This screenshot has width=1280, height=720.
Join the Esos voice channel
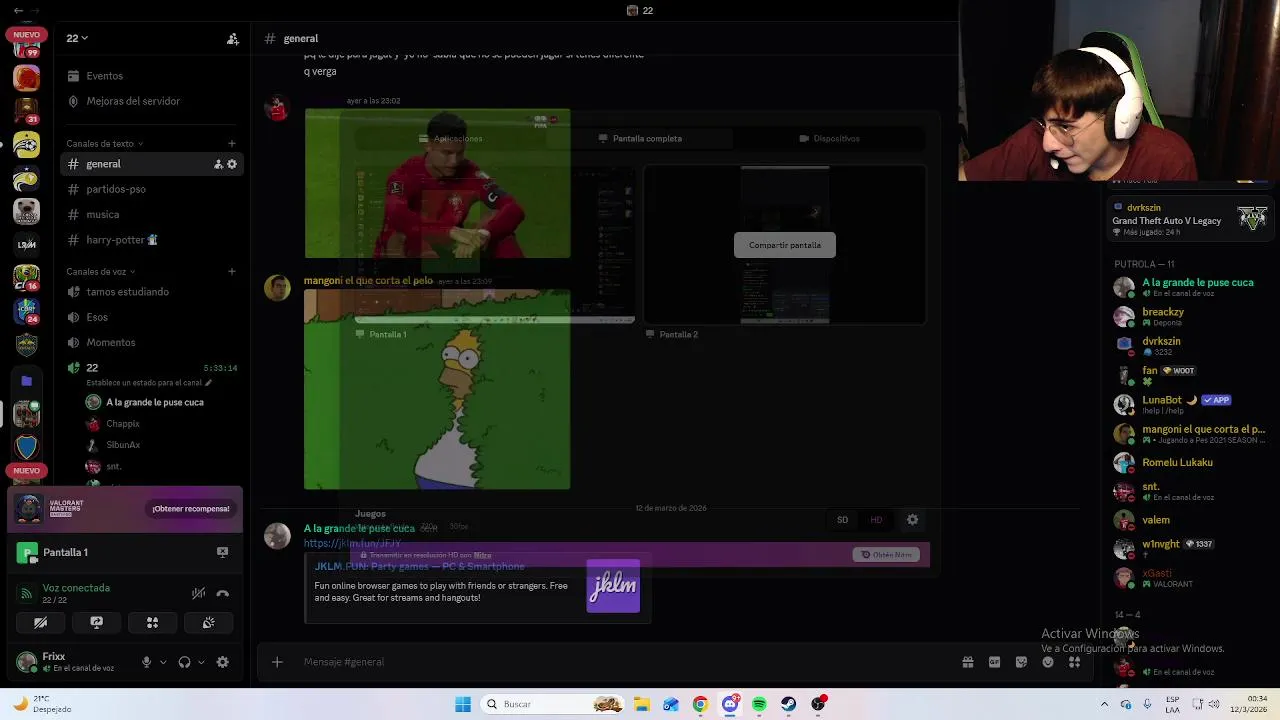click(x=97, y=317)
